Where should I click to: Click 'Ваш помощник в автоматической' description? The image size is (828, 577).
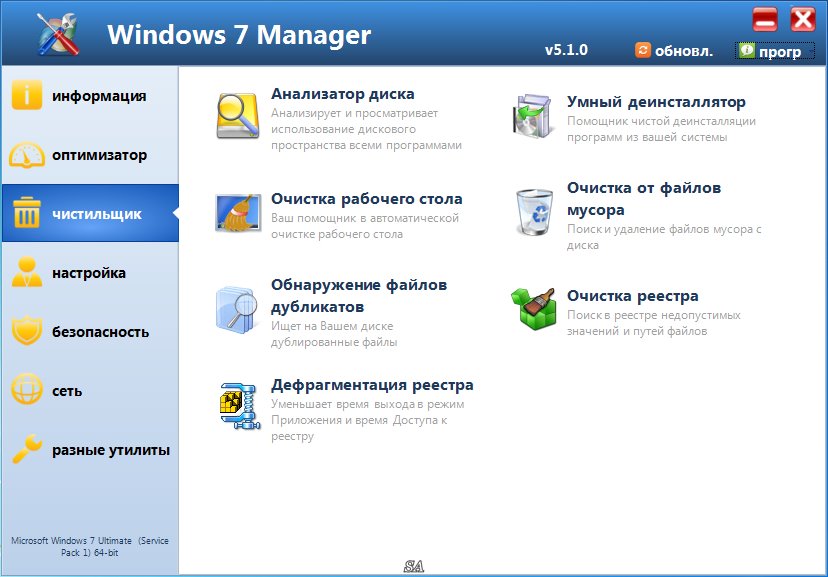[x=365, y=226]
